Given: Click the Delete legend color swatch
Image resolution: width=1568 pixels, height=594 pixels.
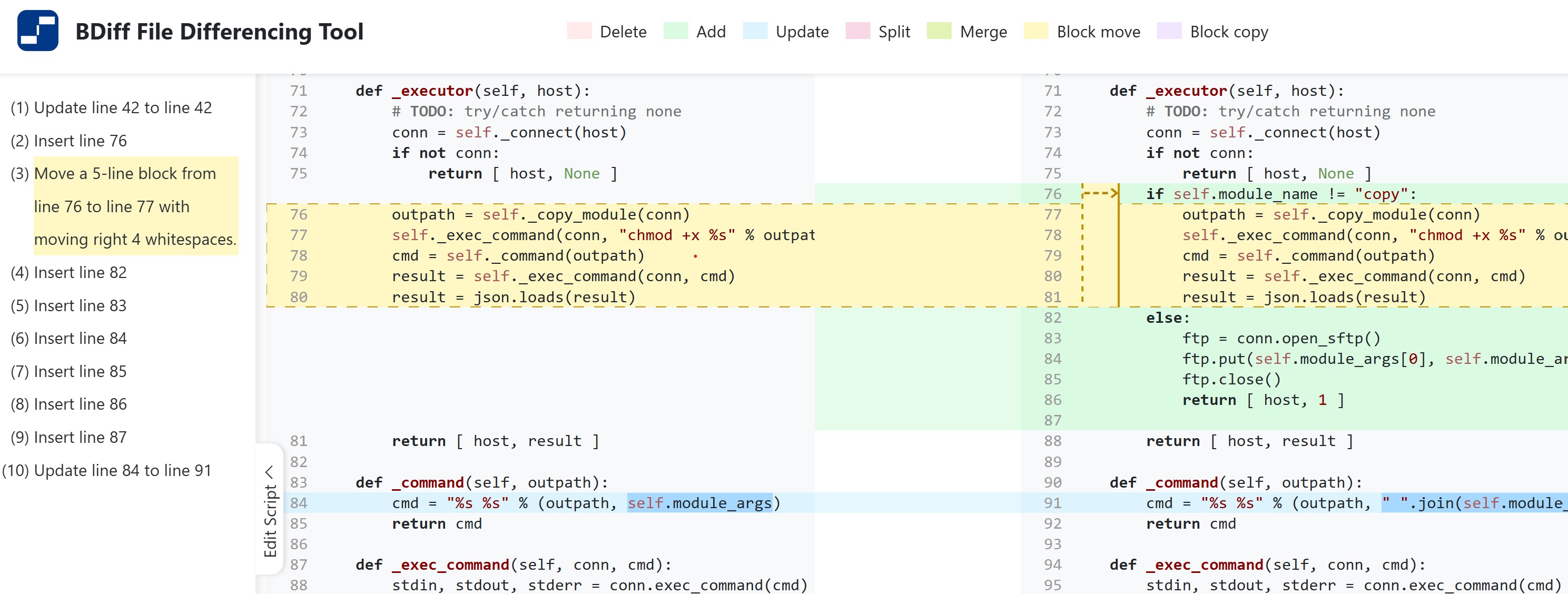Looking at the screenshot, I should click(578, 31).
